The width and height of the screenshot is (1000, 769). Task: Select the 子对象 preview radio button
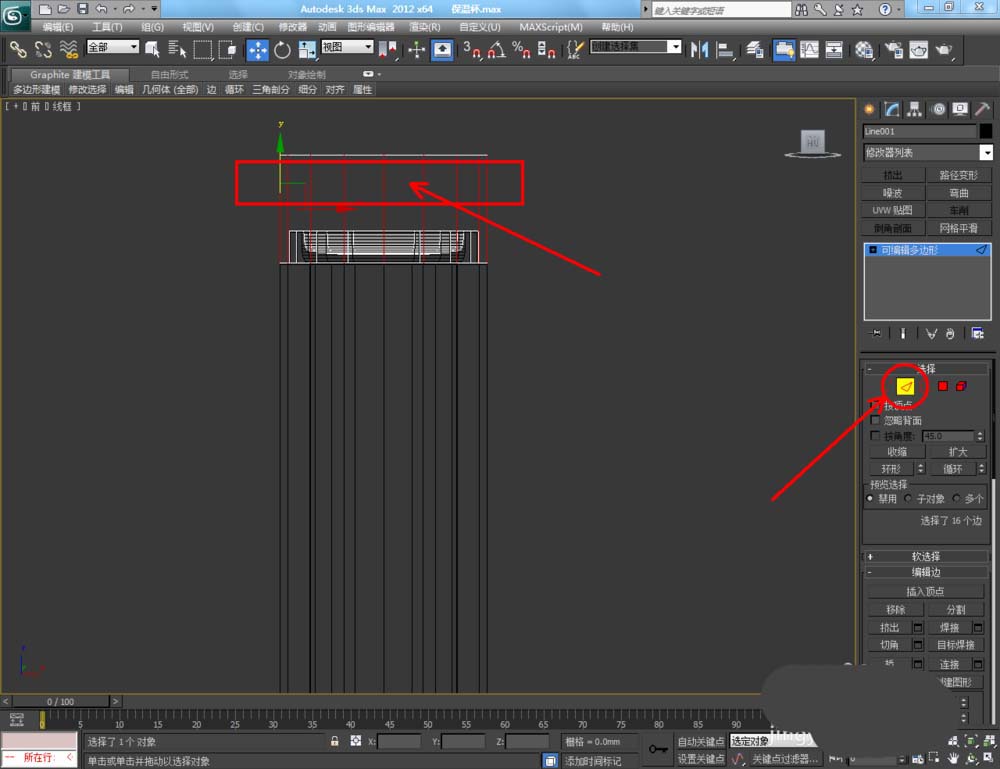[908, 498]
